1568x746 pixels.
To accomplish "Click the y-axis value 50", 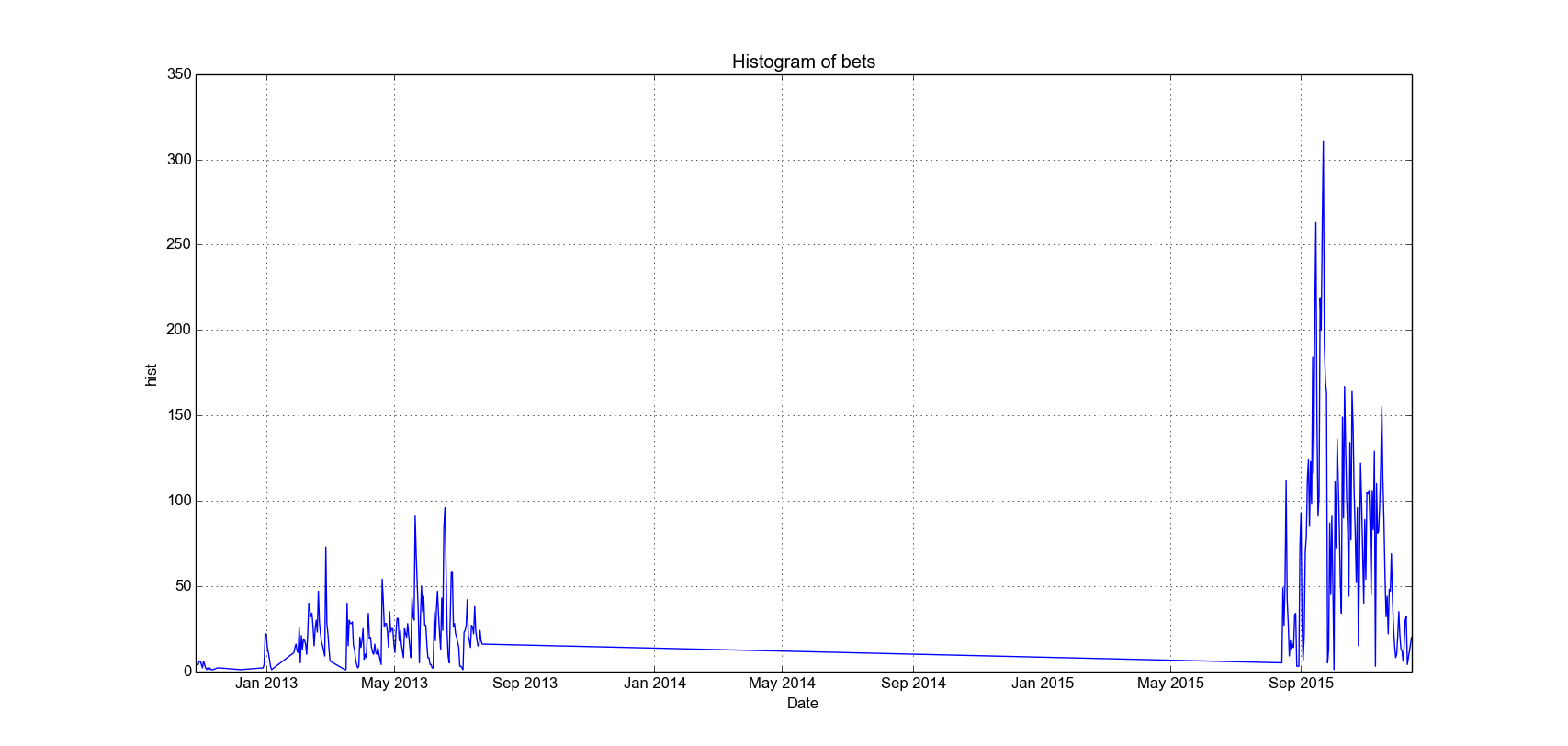I will 184,586.
